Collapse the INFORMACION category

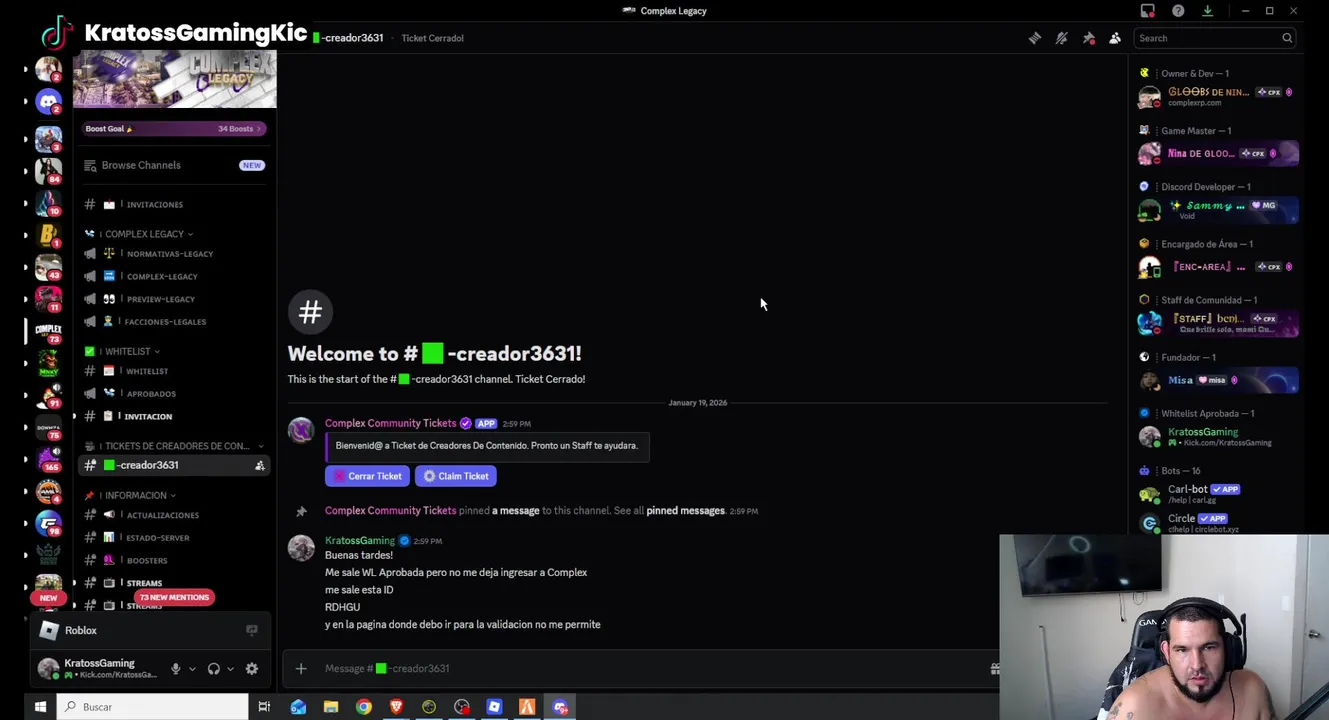138,495
